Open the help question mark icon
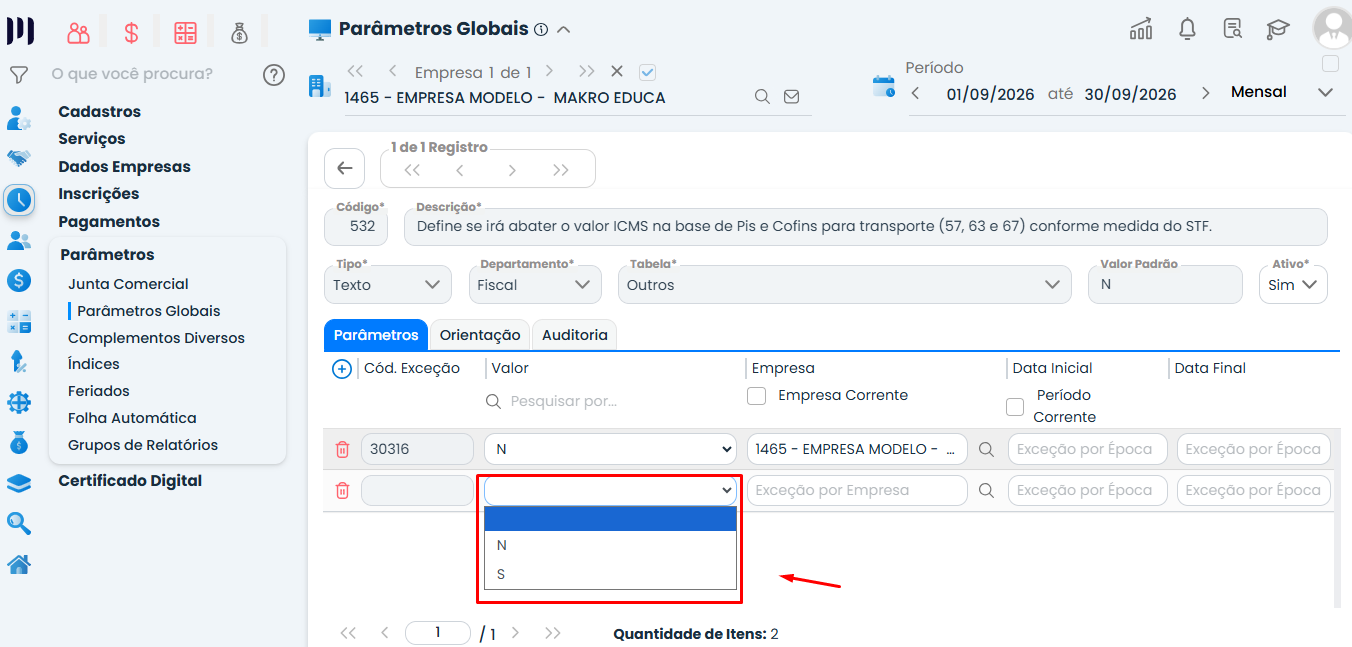Viewport: 1352px width, 647px height. point(274,74)
